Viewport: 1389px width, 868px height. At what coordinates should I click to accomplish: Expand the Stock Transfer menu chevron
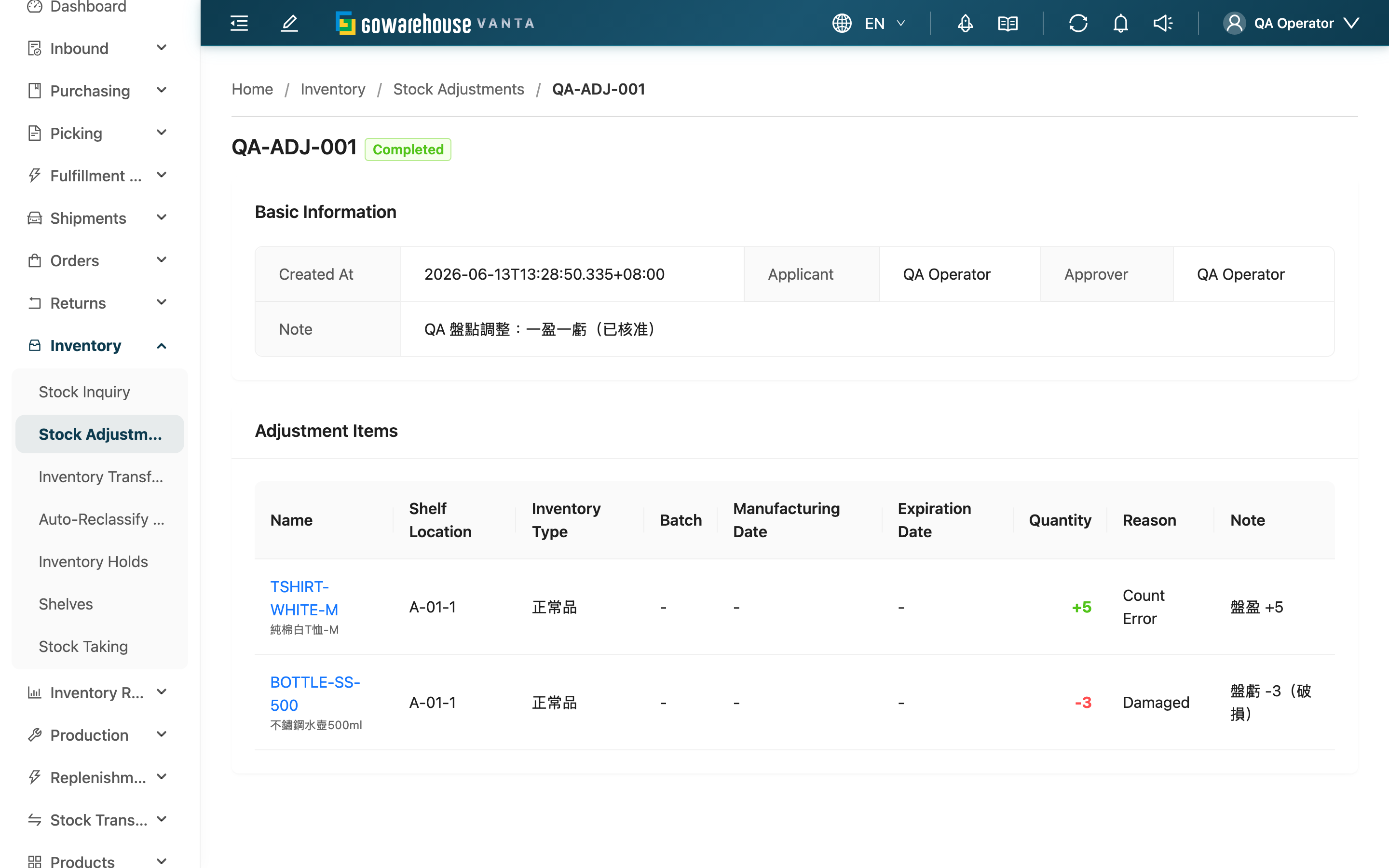click(162, 820)
